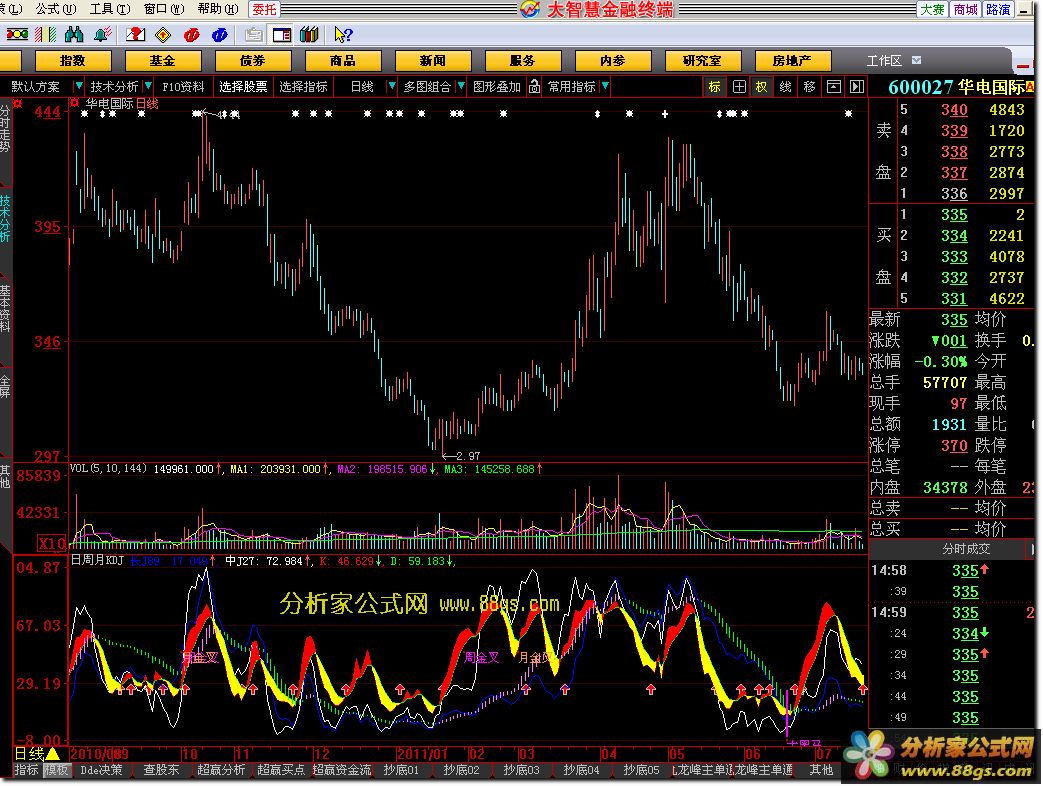
Task: Open the 指数 category
Action: [x=73, y=61]
